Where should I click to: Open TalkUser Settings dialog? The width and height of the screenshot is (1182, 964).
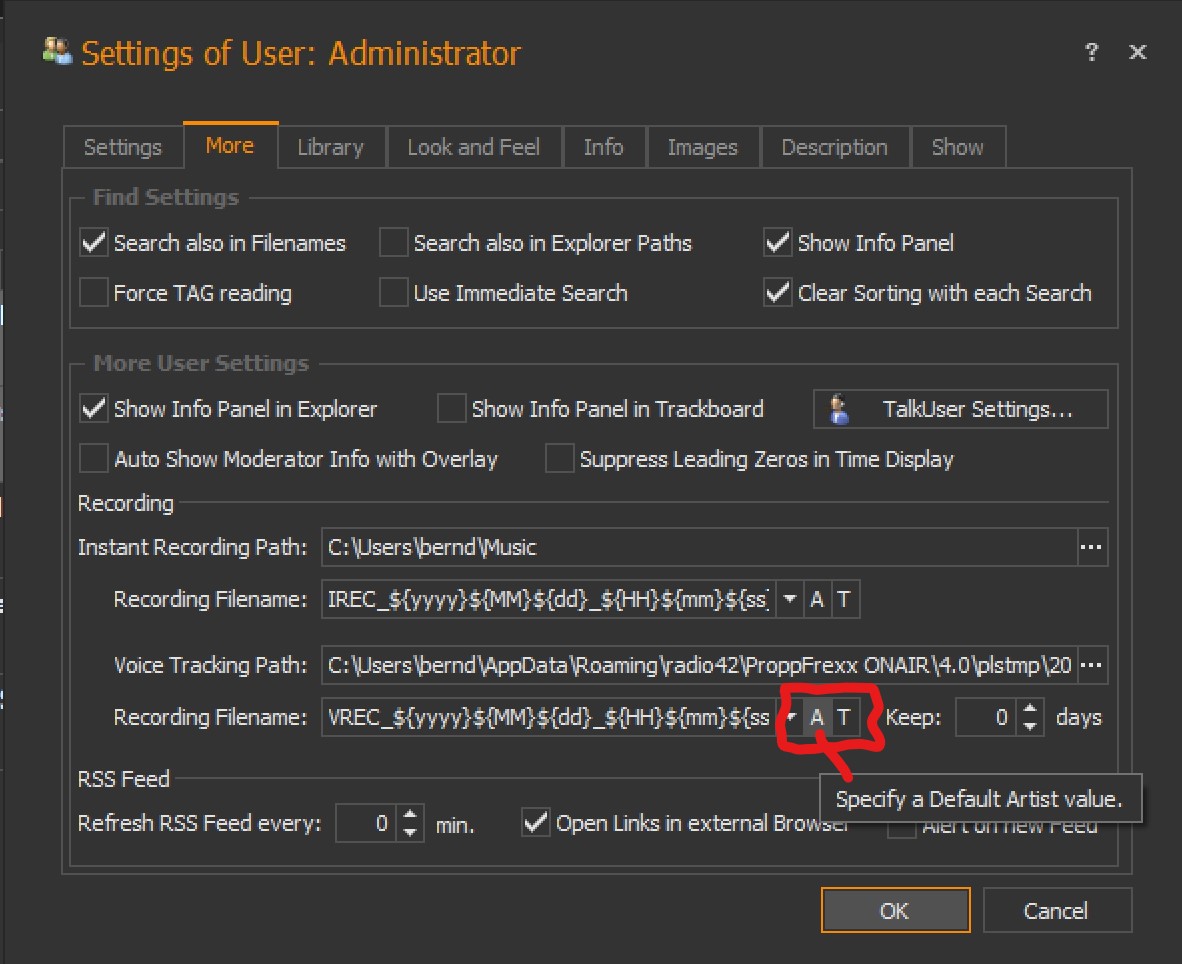click(x=960, y=409)
